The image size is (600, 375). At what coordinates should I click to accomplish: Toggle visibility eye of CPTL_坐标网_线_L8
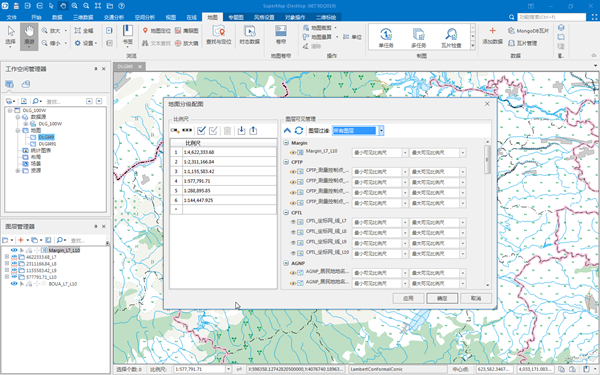293,232
